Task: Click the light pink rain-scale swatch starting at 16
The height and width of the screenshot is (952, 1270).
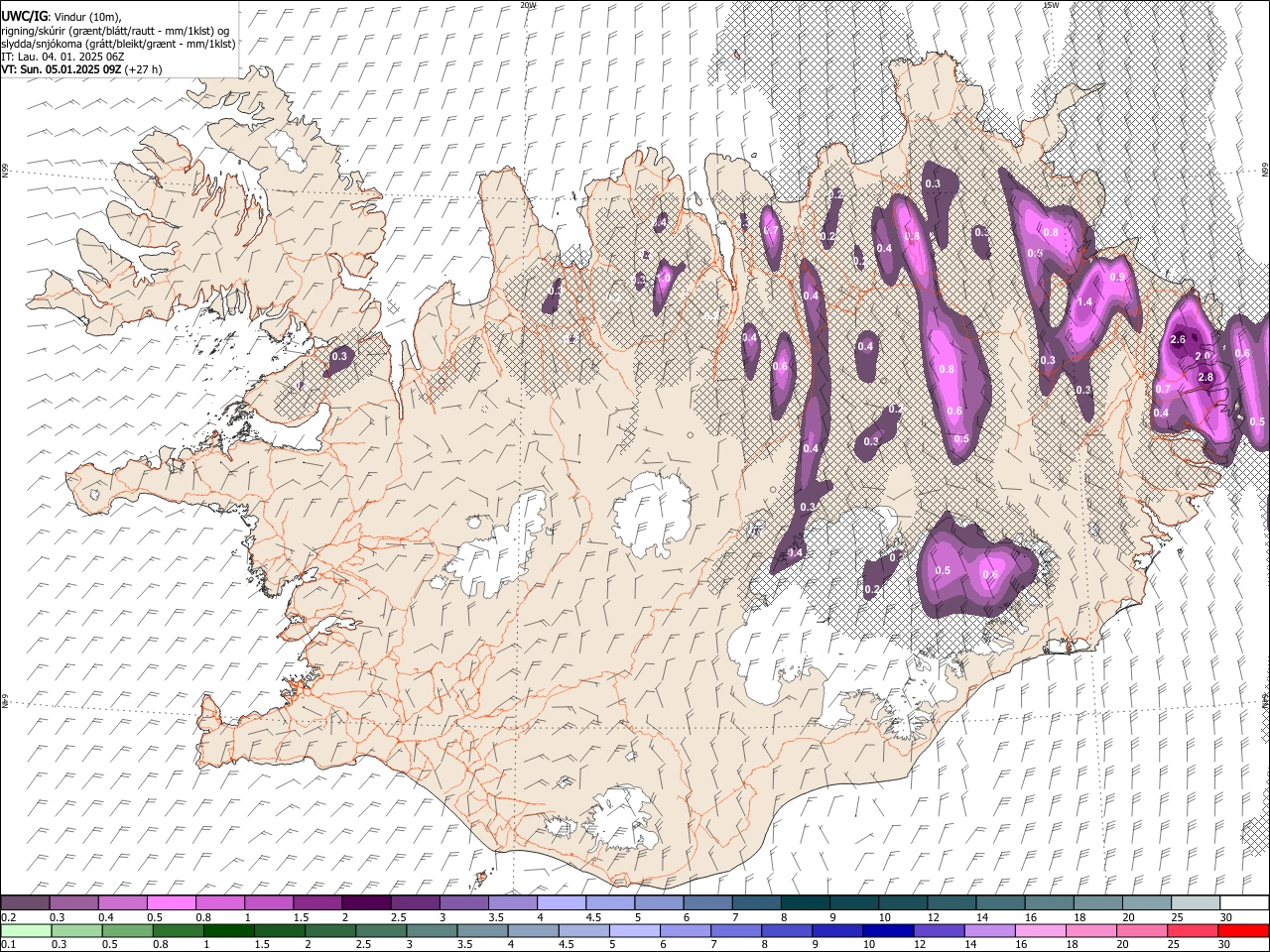Action: pyautogui.click(x=1040, y=931)
